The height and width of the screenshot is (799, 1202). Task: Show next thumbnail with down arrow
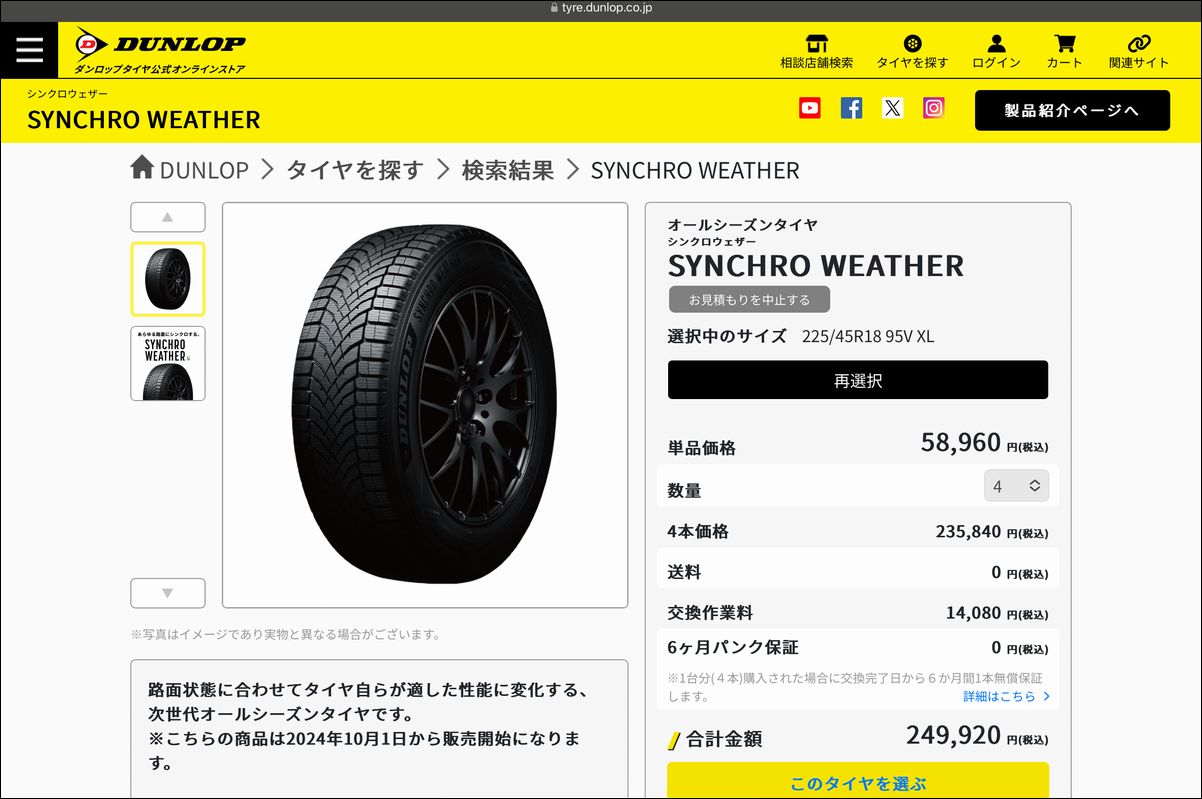tap(168, 593)
